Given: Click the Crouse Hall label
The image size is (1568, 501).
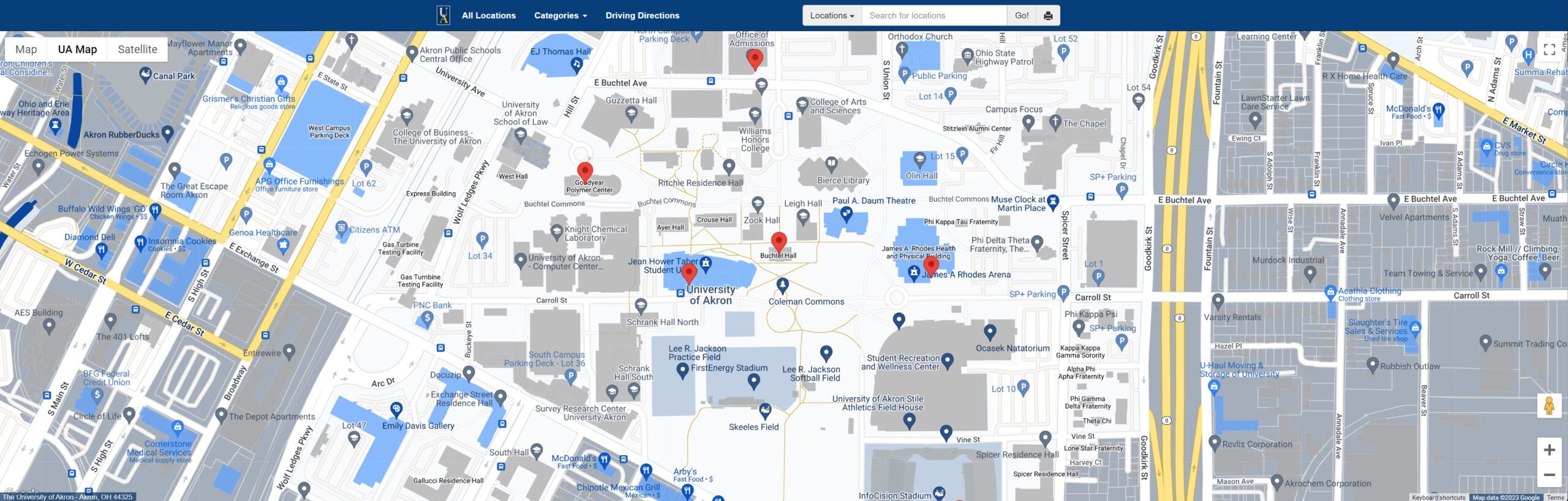Looking at the screenshot, I should (714, 219).
